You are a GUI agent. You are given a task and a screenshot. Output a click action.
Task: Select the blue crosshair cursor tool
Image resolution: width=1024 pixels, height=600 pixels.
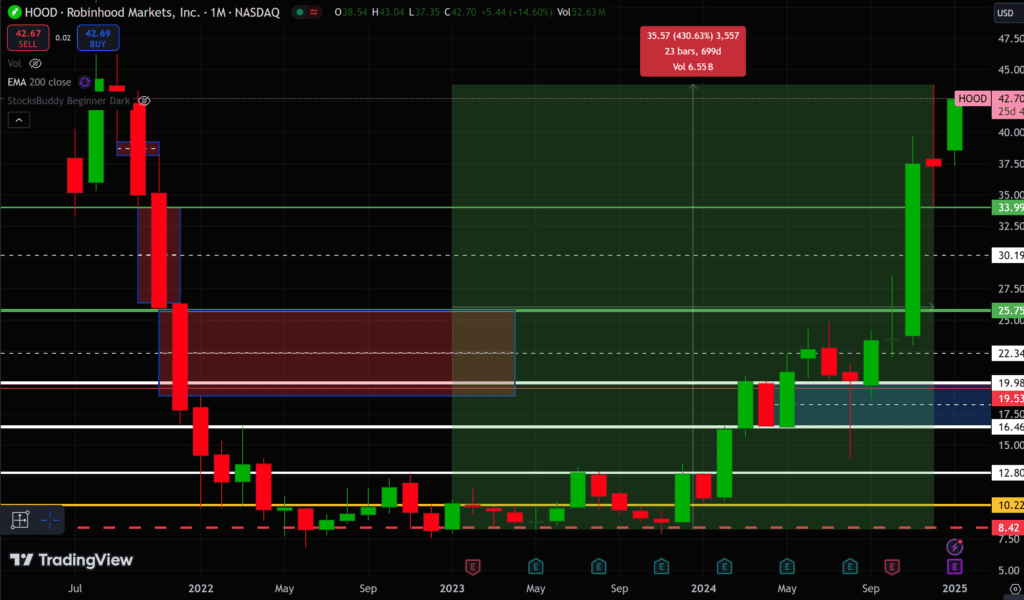click(x=50, y=520)
